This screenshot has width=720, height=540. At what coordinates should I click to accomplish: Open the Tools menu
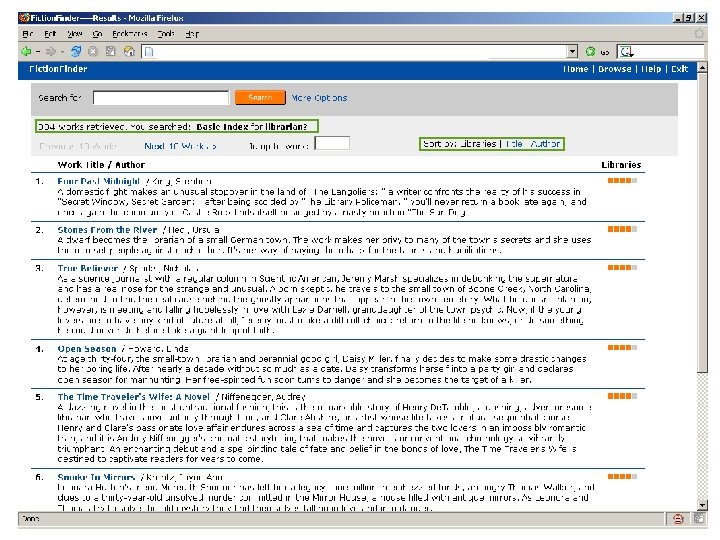166,34
